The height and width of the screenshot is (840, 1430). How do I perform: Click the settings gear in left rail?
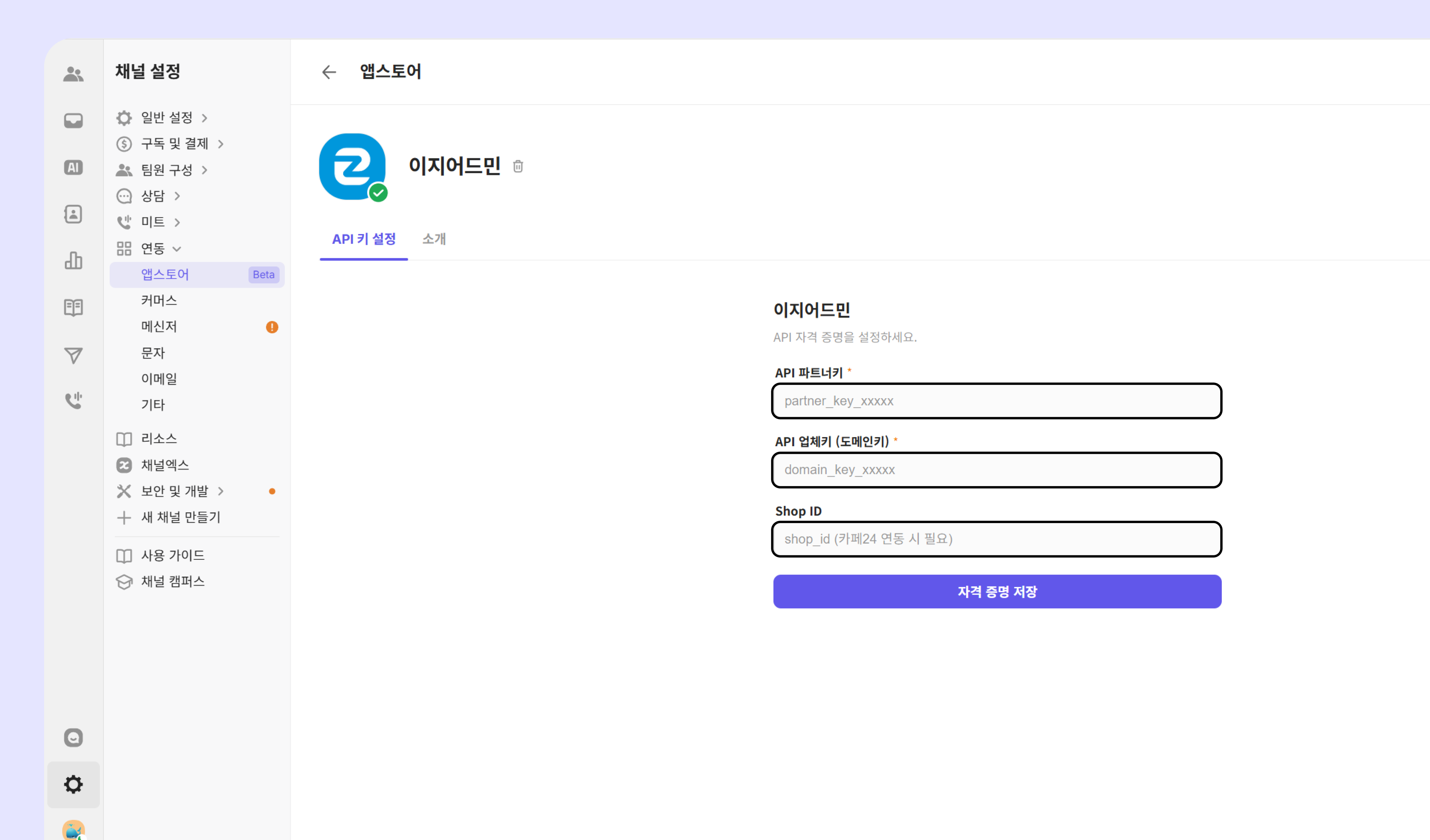click(x=73, y=784)
